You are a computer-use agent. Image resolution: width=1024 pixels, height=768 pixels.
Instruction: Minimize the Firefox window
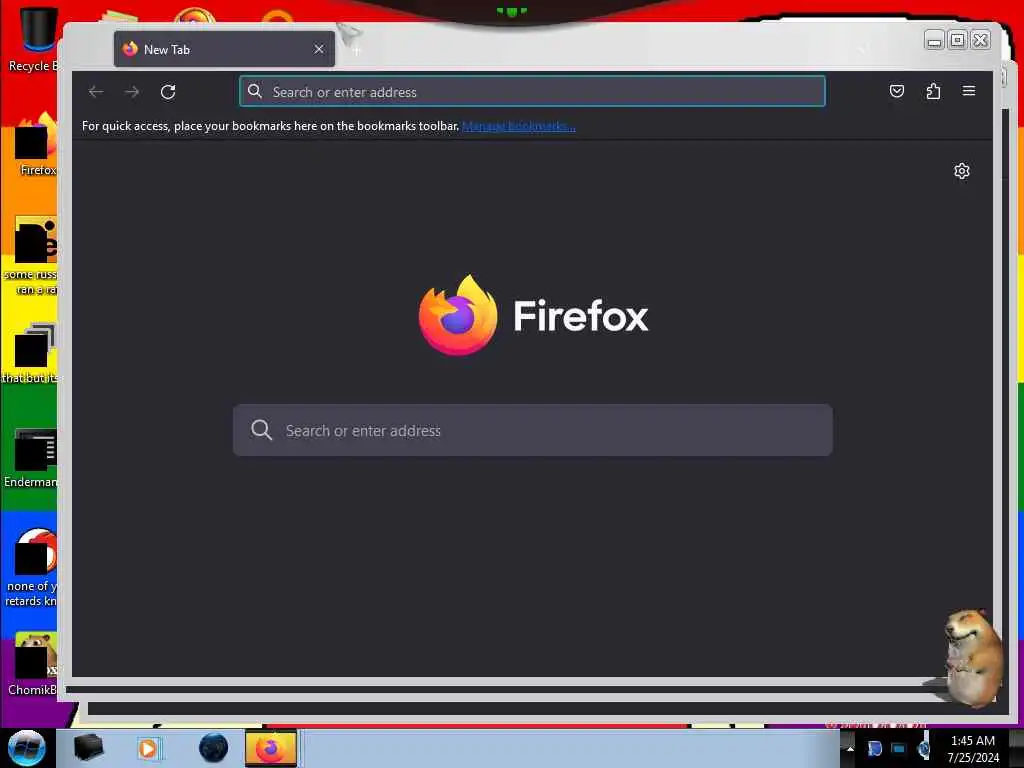935,40
